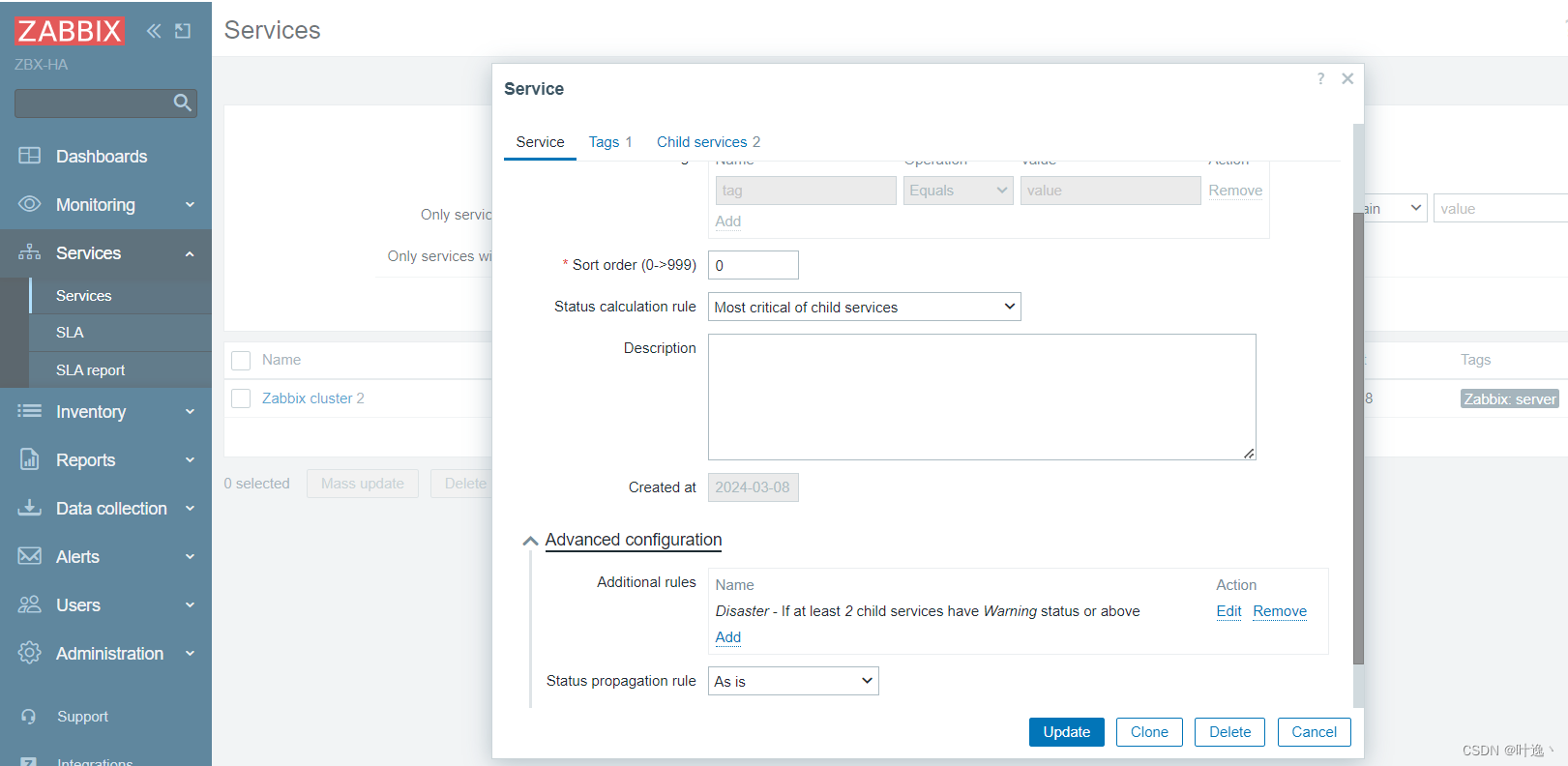This screenshot has width=1568, height=766.
Task: Expand the Users menu chevron
Action: [x=190, y=604]
